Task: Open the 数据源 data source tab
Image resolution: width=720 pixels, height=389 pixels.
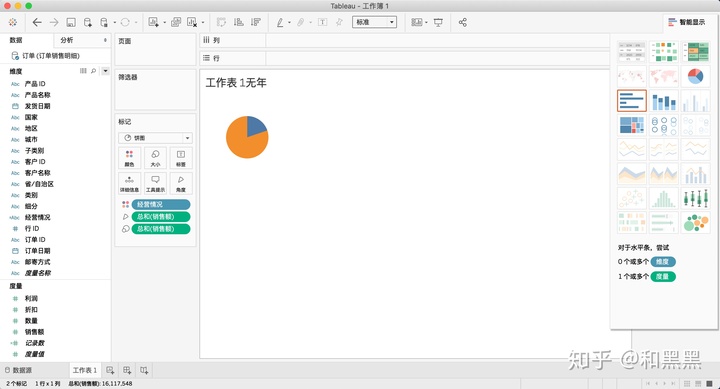Action: click(x=18, y=370)
